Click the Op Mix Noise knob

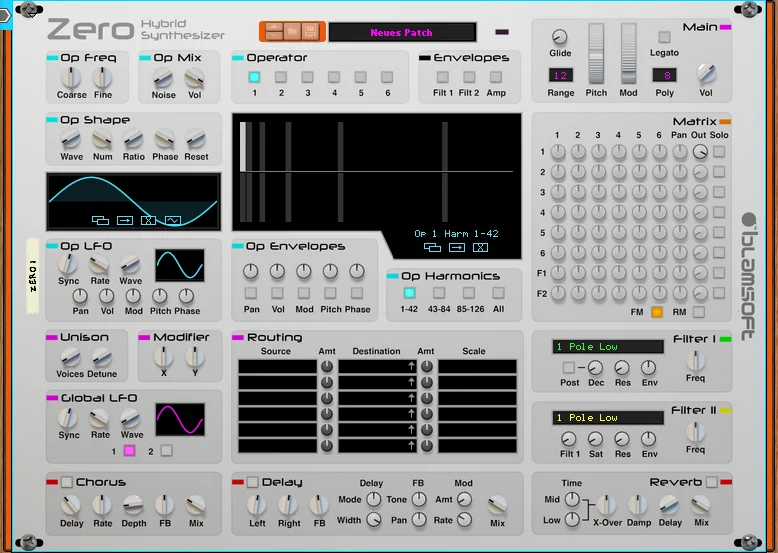pos(163,78)
